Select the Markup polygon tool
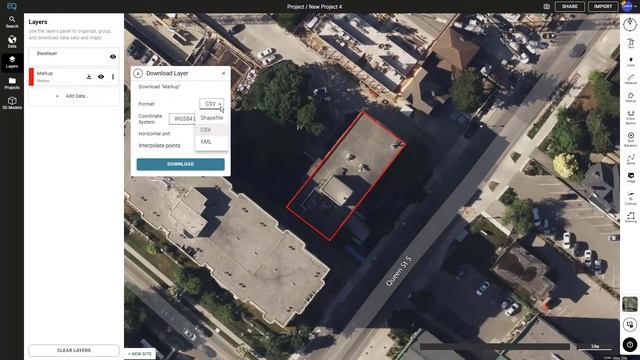 [x=631, y=97]
